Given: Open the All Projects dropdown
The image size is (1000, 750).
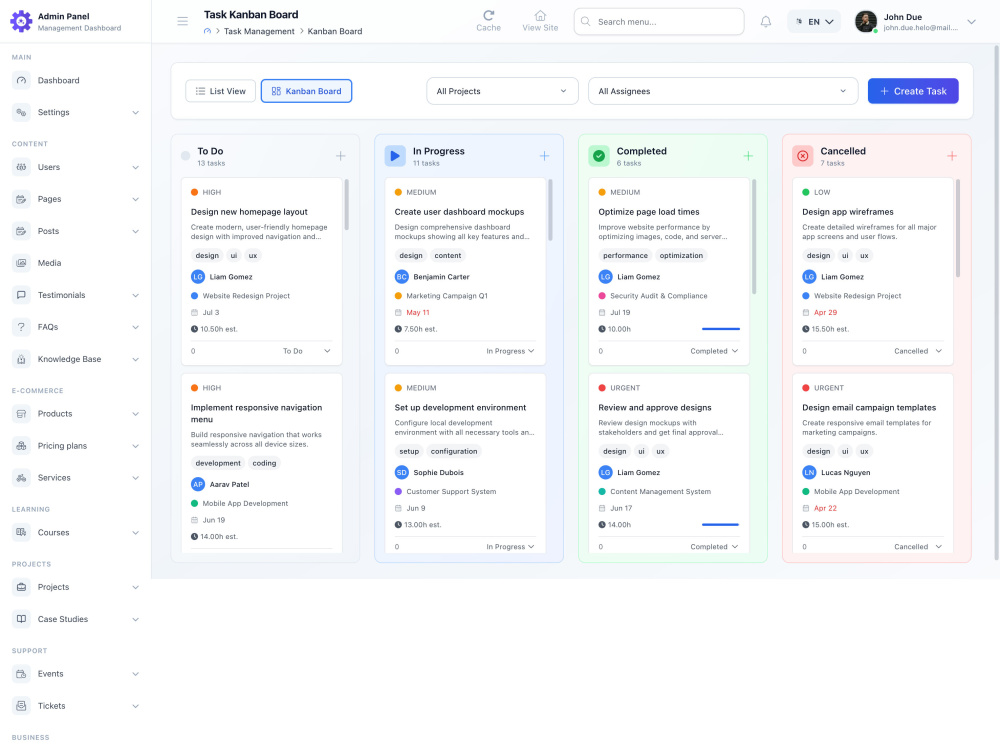Looking at the screenshot, I should [x=502, y=91].
